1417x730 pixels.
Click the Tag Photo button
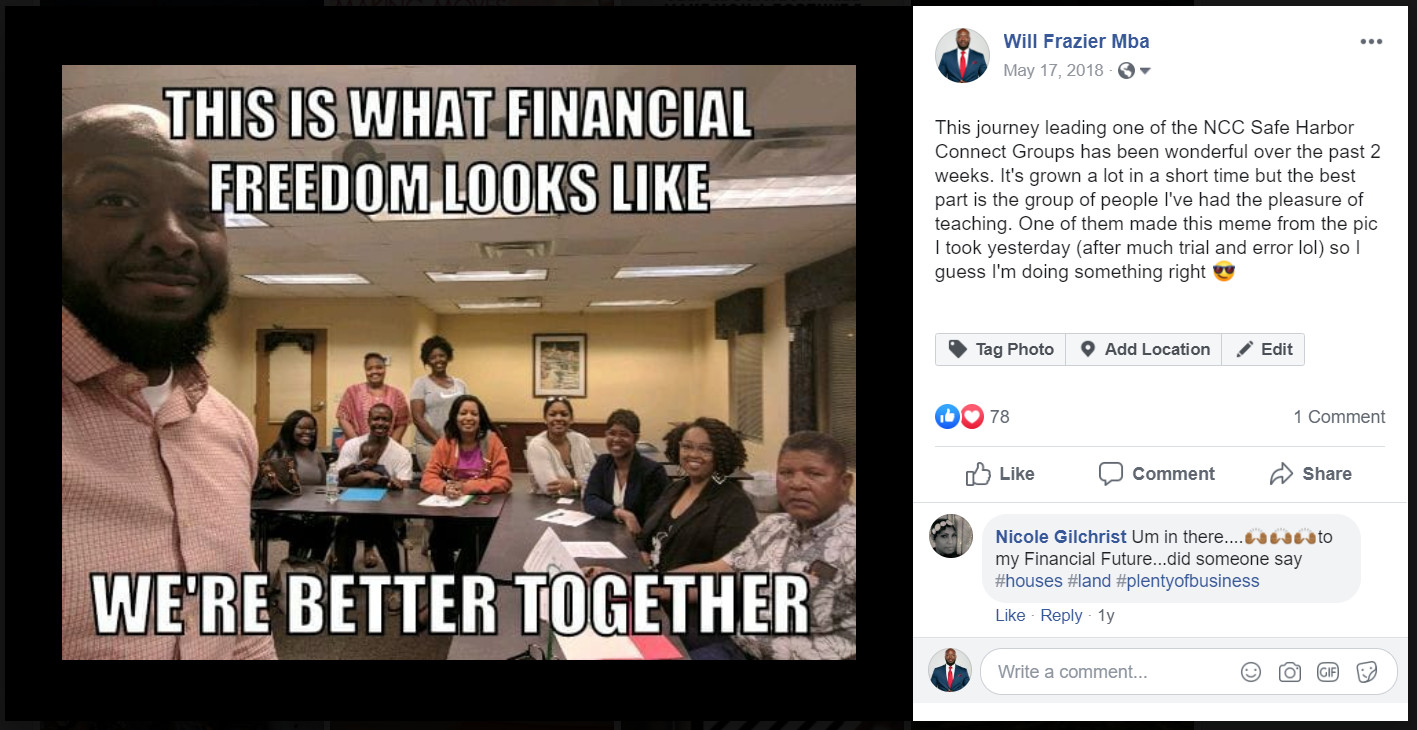pyautogui.click(x=1001, y=349)
